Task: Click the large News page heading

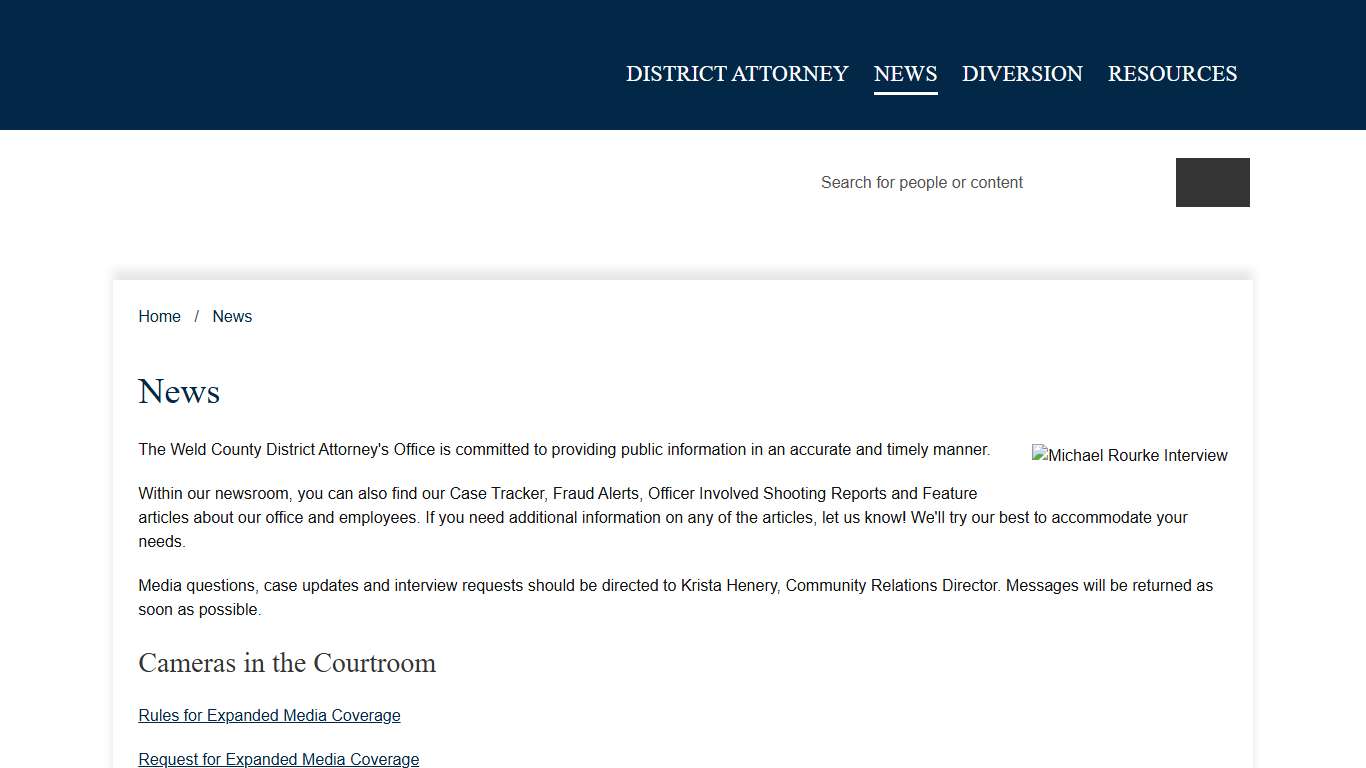Action: click(179, 391)
